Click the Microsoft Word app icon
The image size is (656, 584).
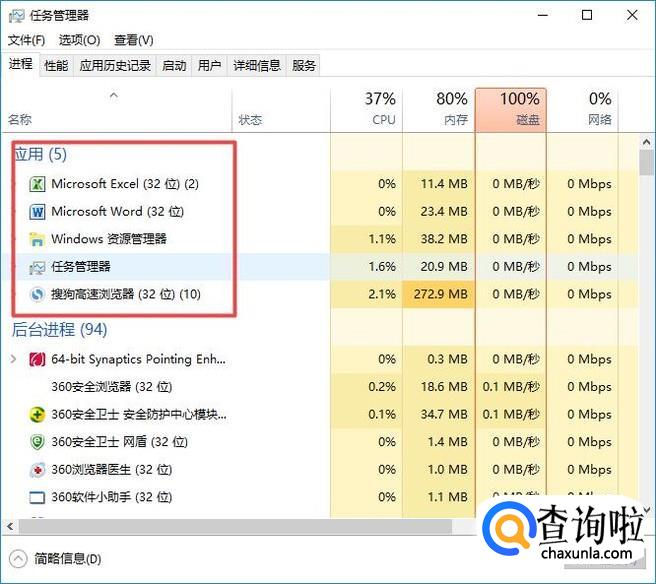tap(37, 212)
